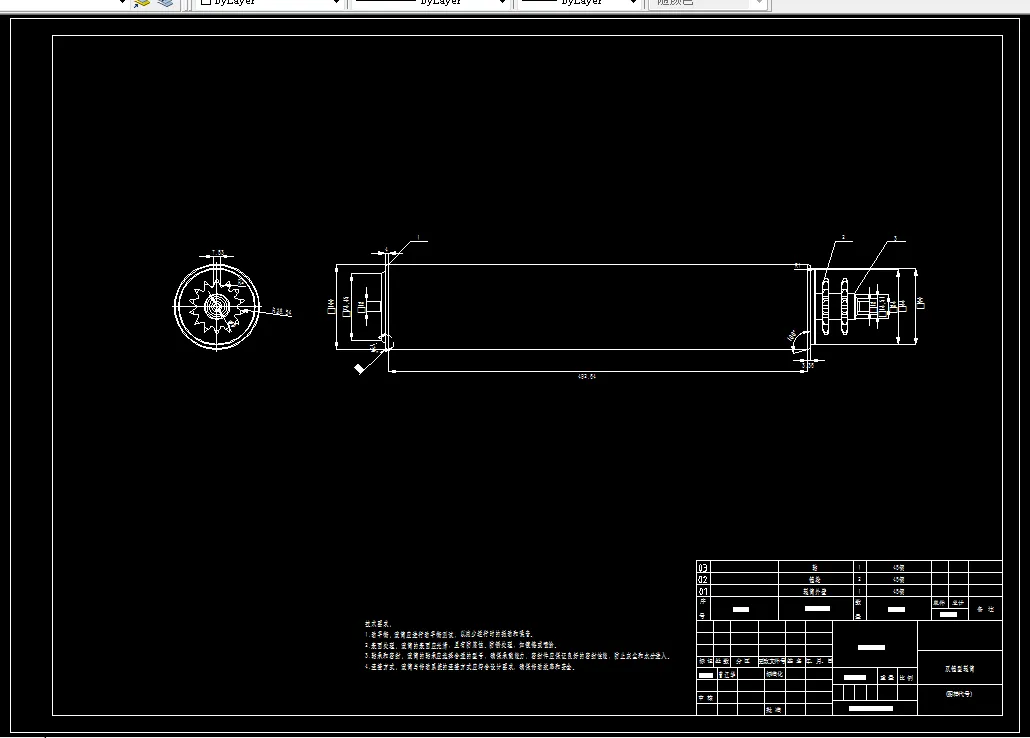This screenshot has height=738, width=1030.
Task: Click the drawing title cell in title block
Action: pyautogui.click(x=960, y=668)
